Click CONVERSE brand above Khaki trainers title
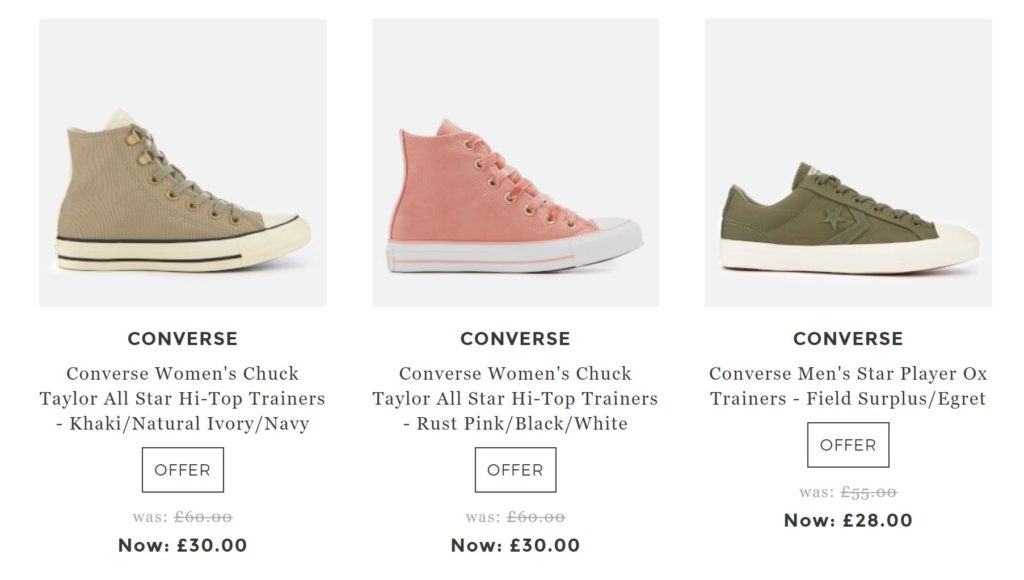 coord(182,339)
